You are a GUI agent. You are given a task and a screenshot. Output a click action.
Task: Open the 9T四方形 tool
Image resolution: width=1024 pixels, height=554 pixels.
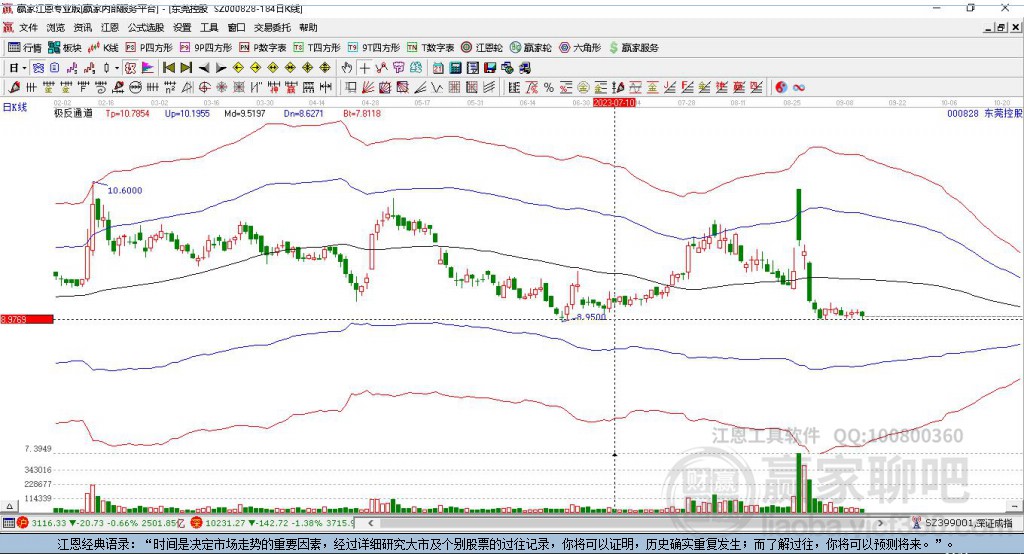tap(374, 48)
